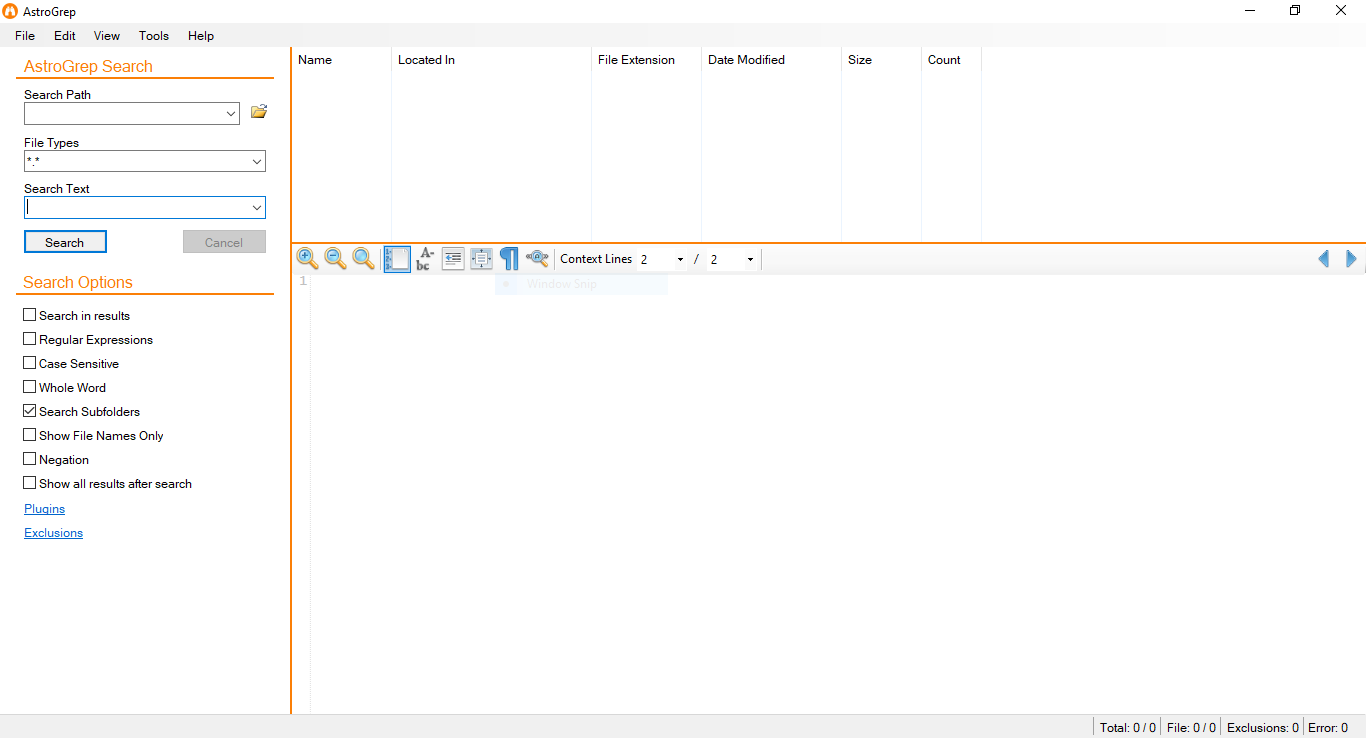The image size is (1366, 738).
Task: Sort results by Name column header
Action: tap(341, 60)
